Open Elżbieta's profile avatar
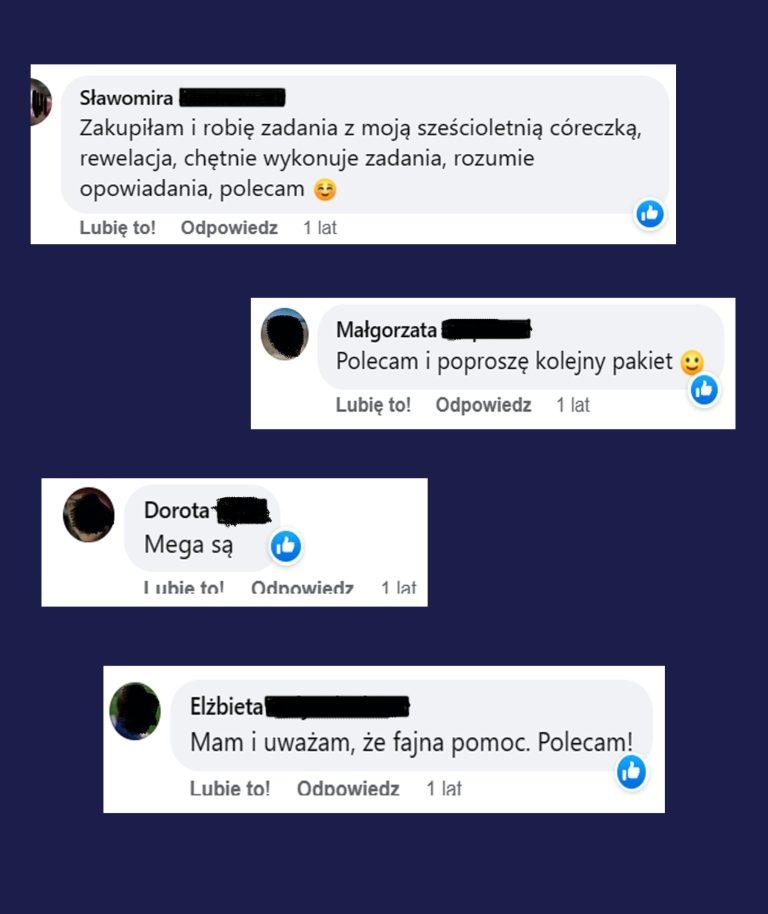 pyautogui.click(x=135, y=711)
